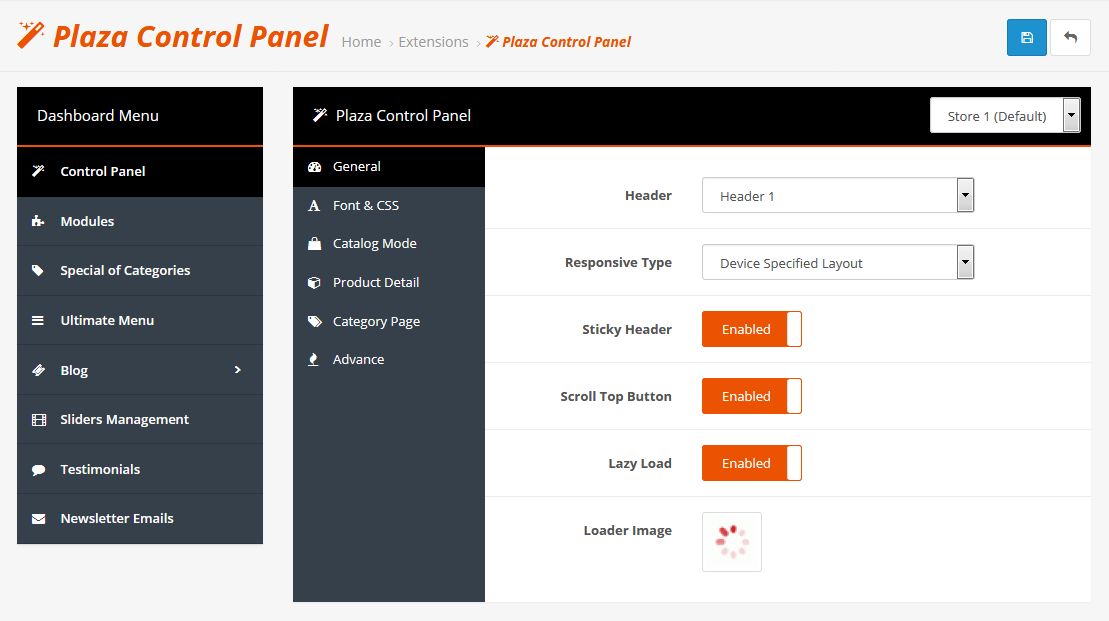
Task: Switch to the Catalog Mode tab
Action: point(389,244)
